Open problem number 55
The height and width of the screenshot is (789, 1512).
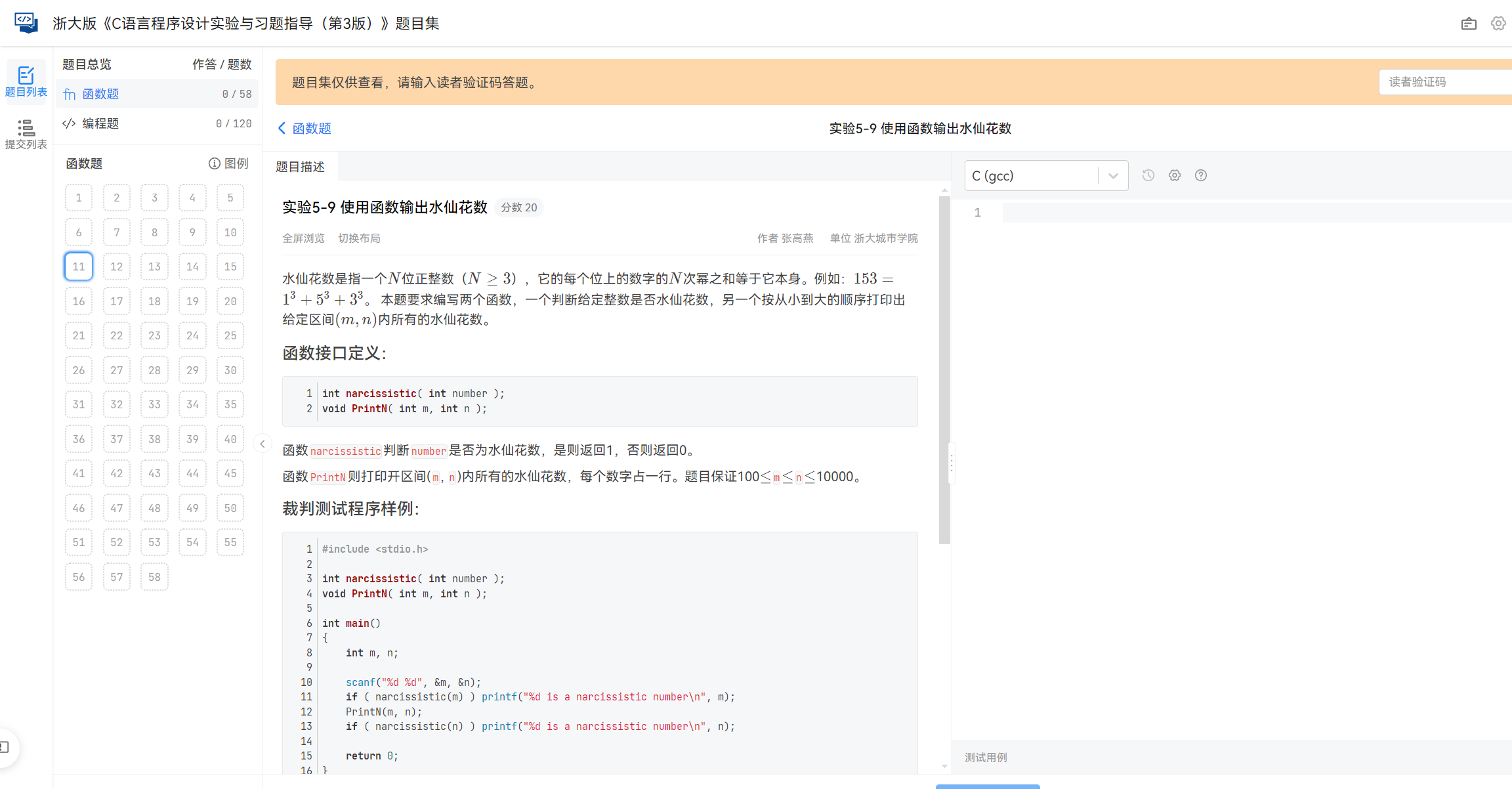(x=230, y=542)
